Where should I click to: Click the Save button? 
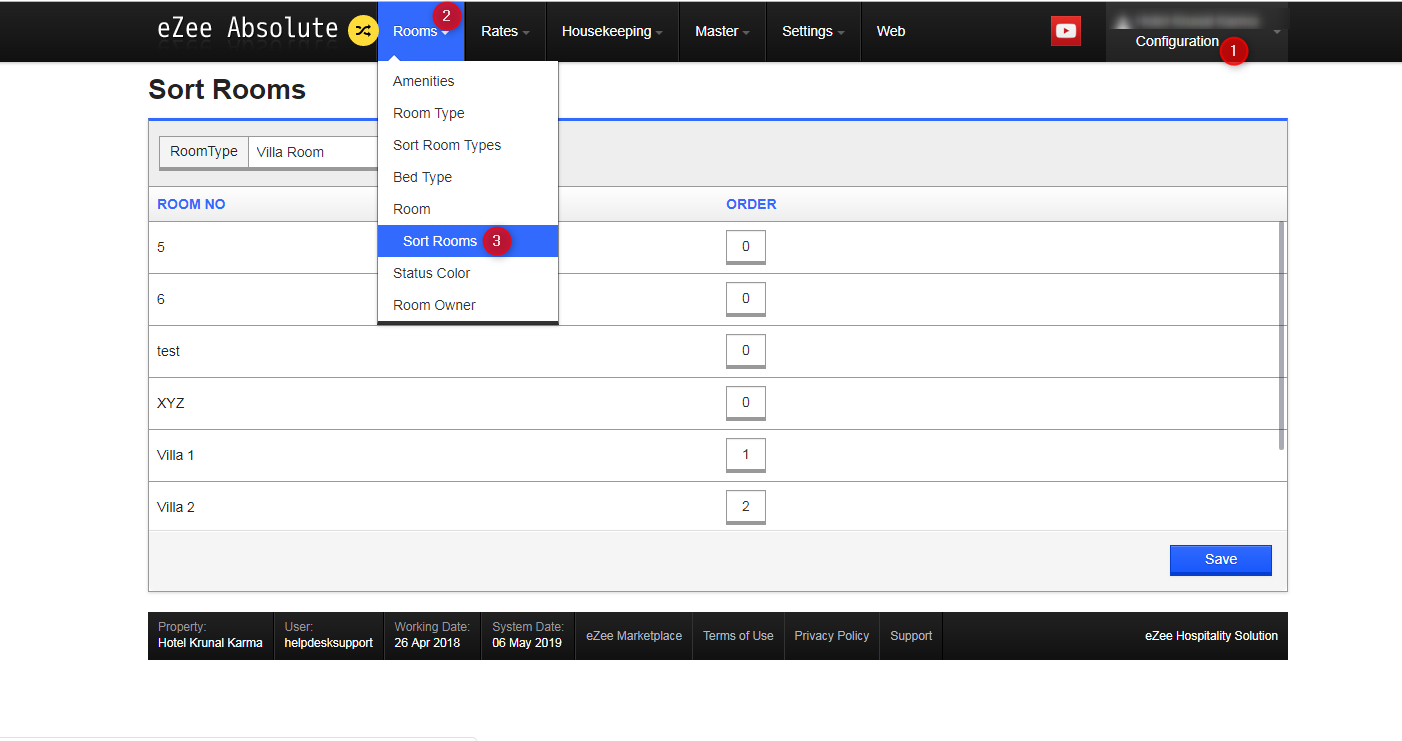coord(1220,560)
